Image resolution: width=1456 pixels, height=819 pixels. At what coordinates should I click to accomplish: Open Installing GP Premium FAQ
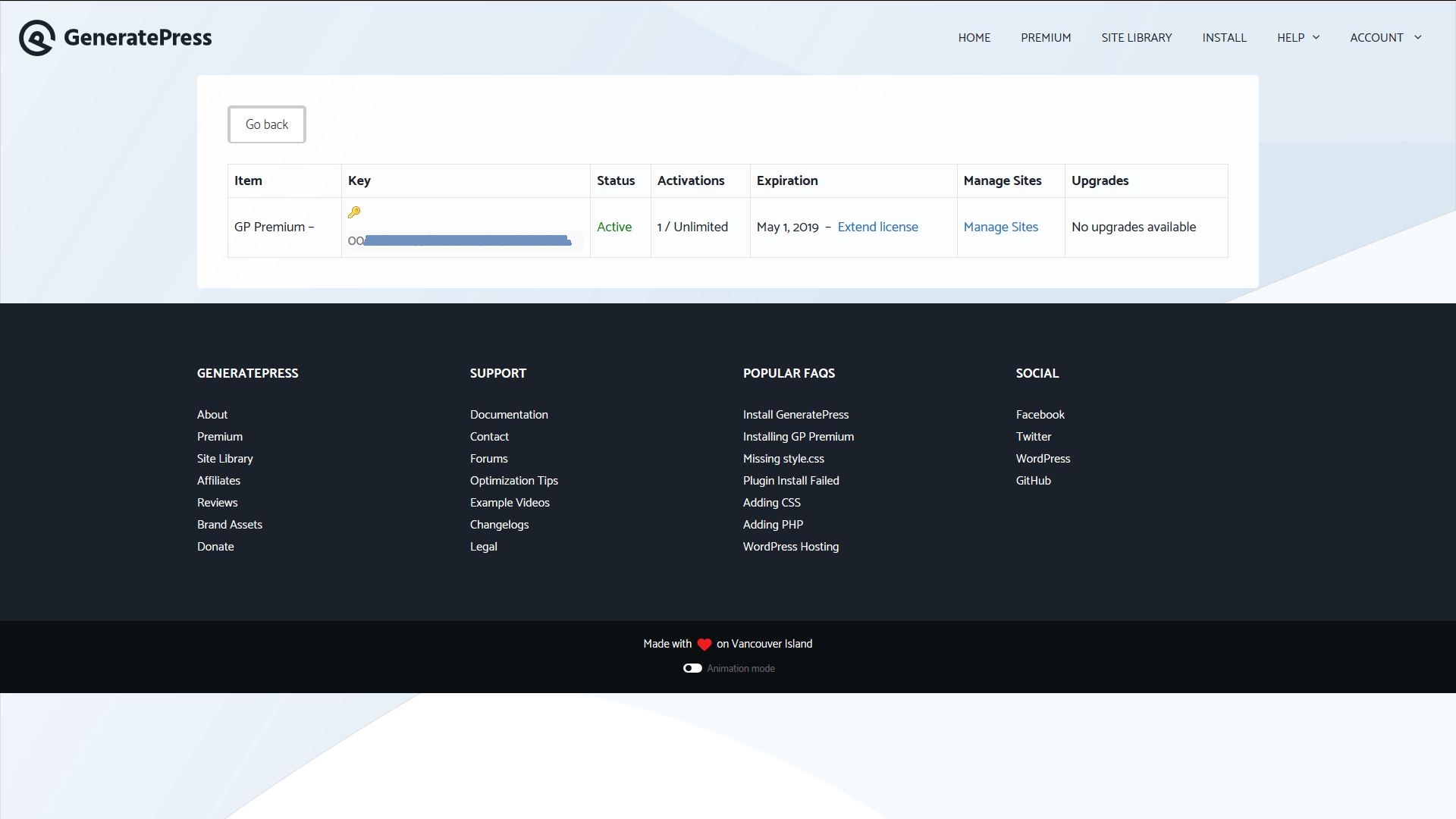click(798, 437)
